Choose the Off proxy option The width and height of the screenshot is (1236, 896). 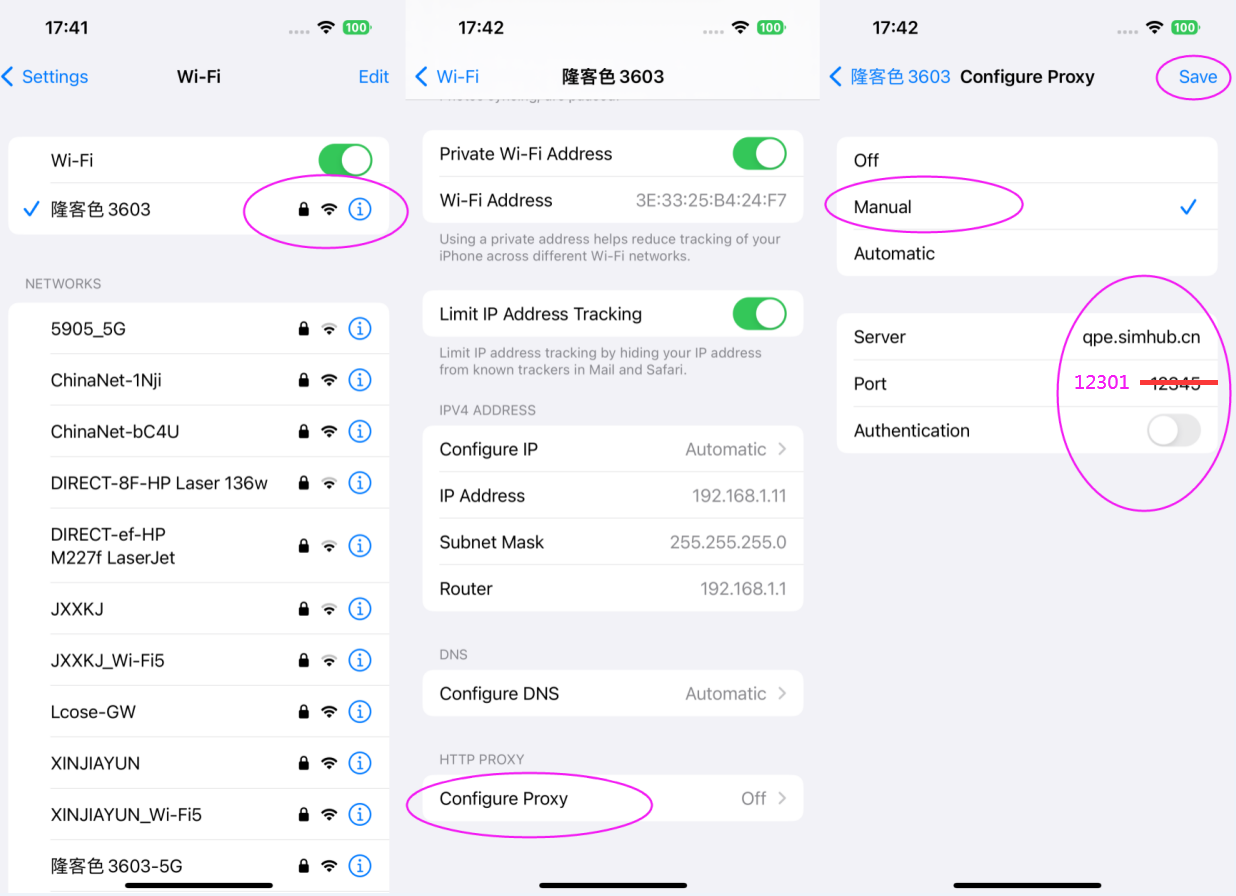[x=1027, y=160]
